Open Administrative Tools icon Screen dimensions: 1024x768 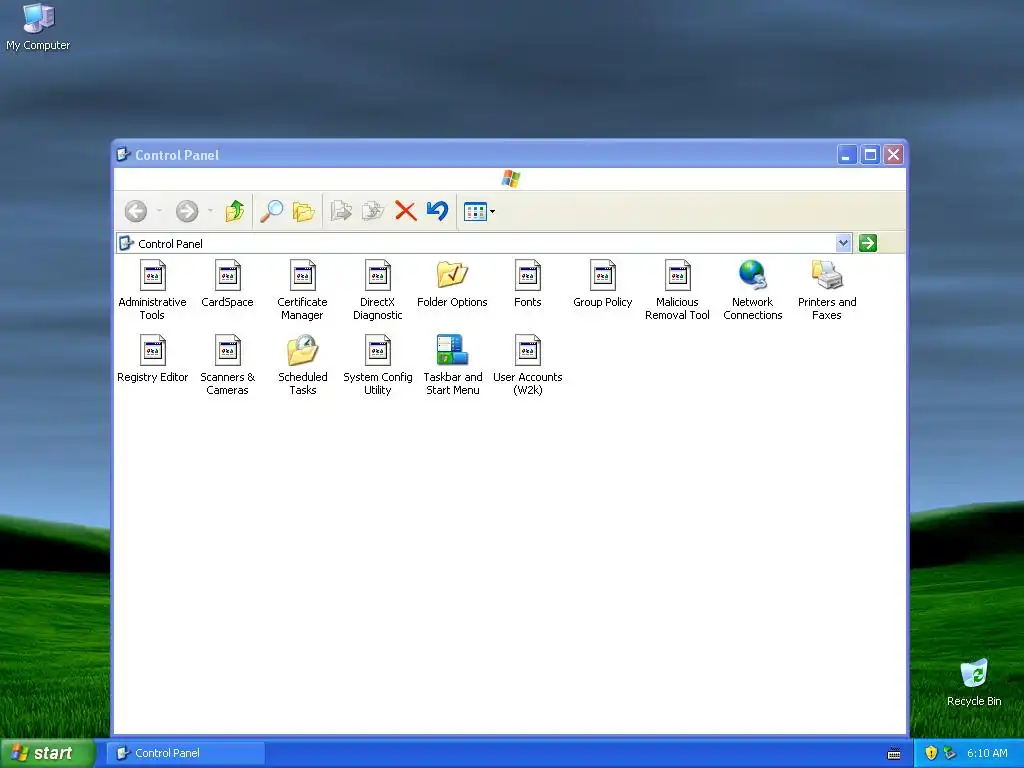point(152,276)
